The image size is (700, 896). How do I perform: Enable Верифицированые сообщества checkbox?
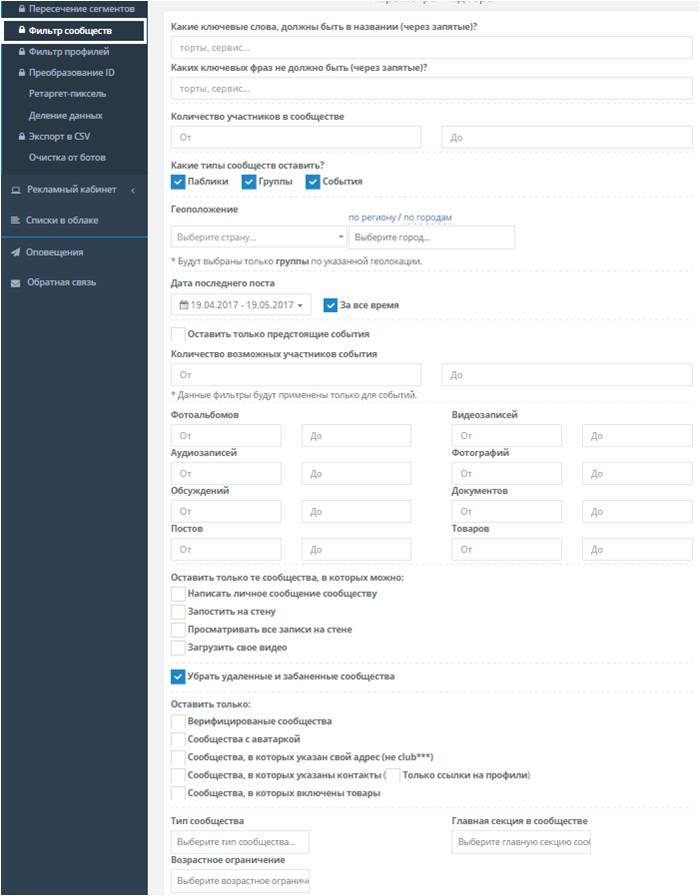178,721
